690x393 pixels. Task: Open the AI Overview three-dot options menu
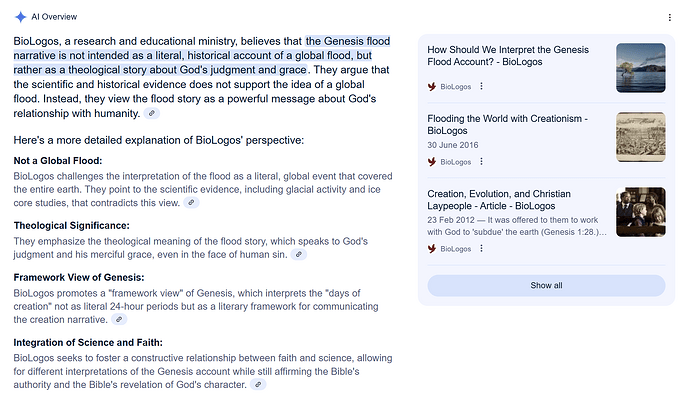(x=669, y=17)
